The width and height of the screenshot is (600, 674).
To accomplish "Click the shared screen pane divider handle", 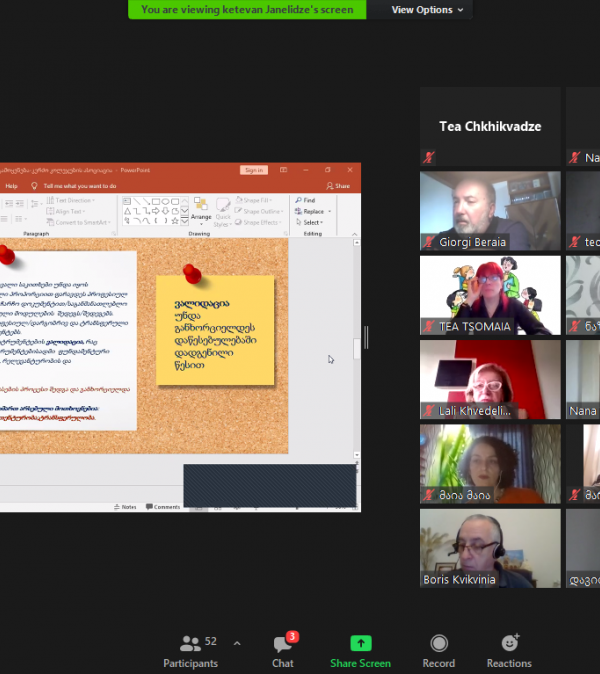I will [366, 337].
